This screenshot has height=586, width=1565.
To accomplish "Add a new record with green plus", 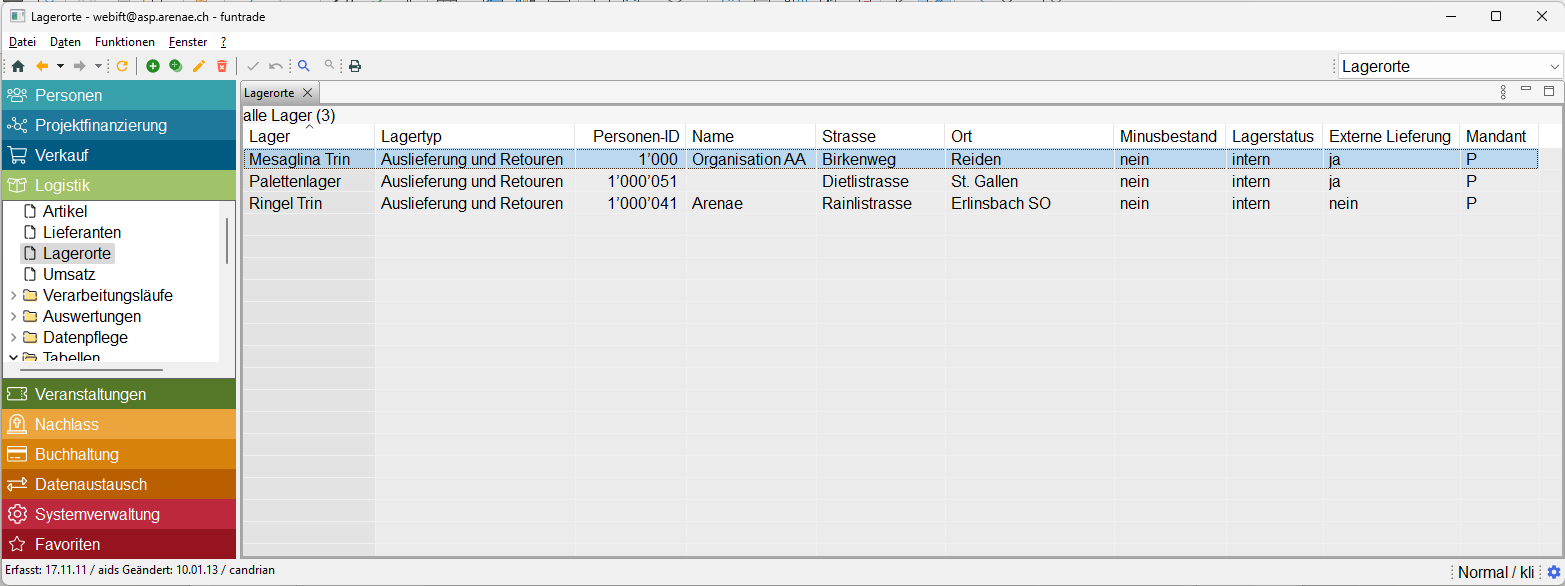I will [153, 66].
